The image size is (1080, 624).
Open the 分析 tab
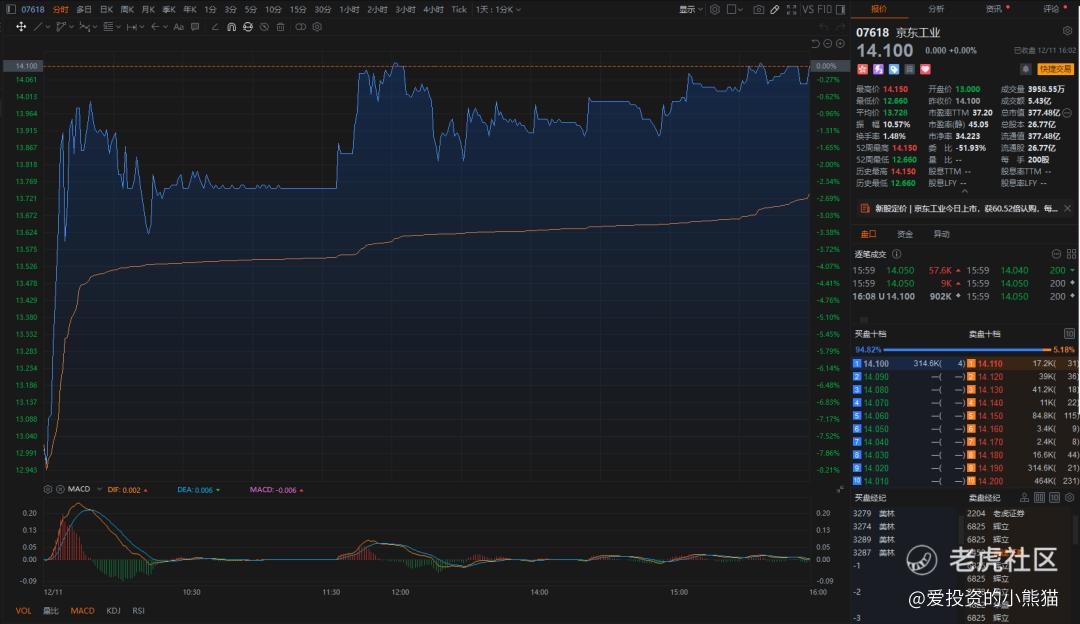pos(936,9)
